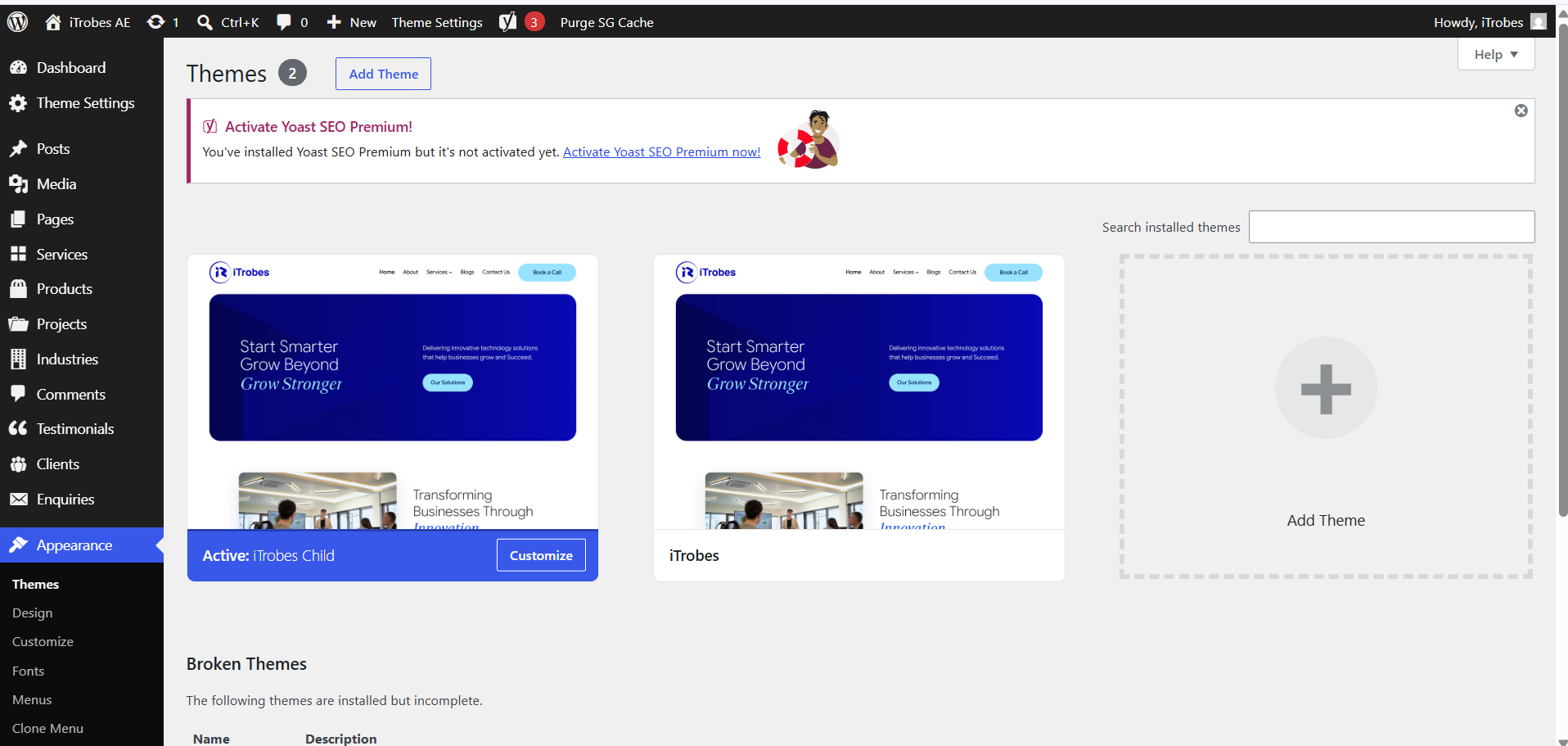Image resolution: width=1568 pixels, height=746 pixels.
Task: Click the Dashboard gauge icon
Action: 18,68
